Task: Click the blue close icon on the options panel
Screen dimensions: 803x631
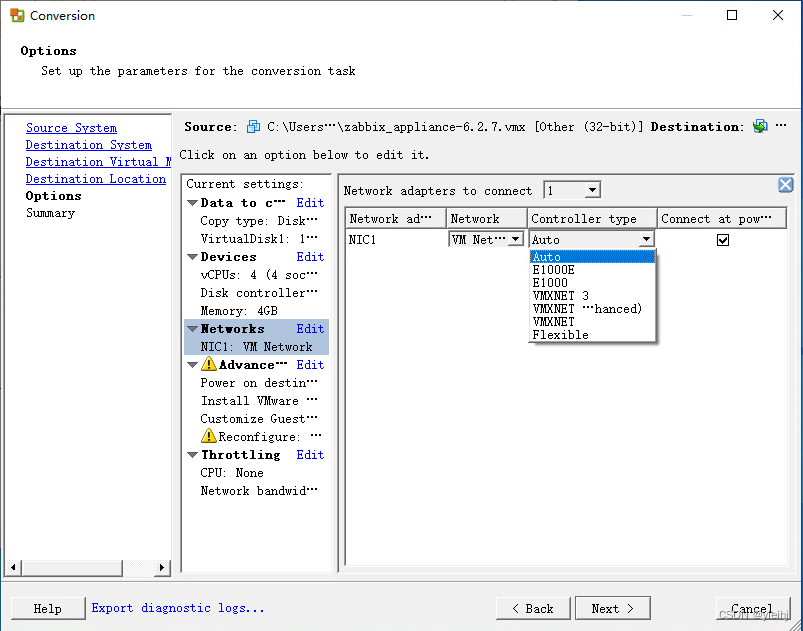Action: [786, 185]
